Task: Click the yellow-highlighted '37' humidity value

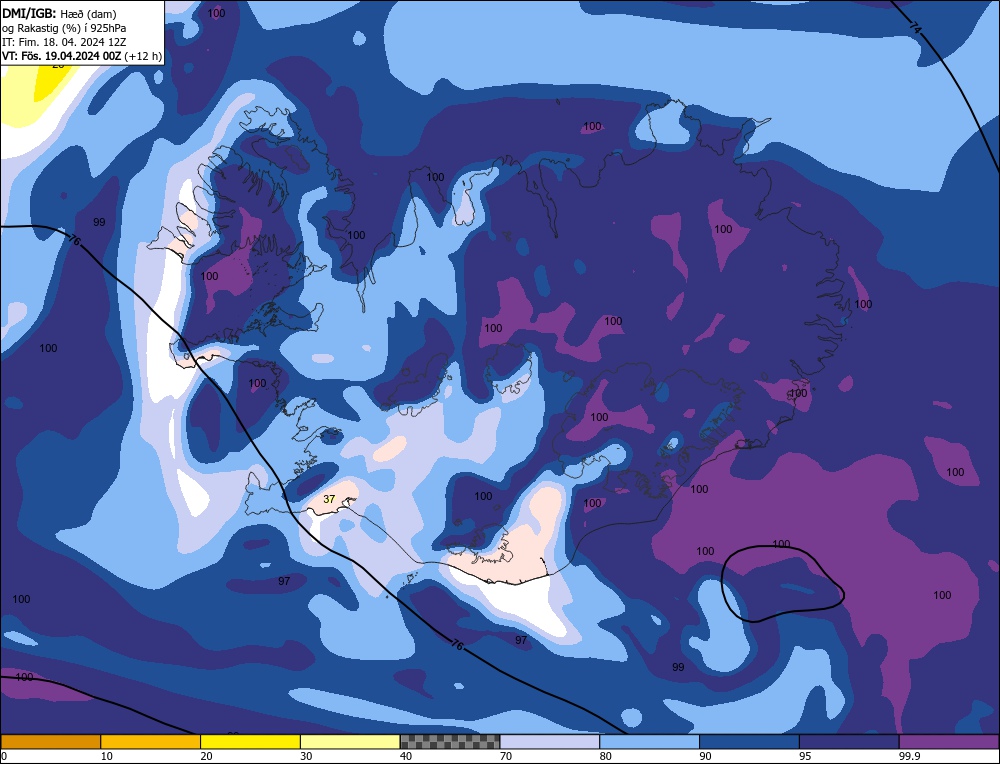Action: pyautogui.click(x=329, y=499)
